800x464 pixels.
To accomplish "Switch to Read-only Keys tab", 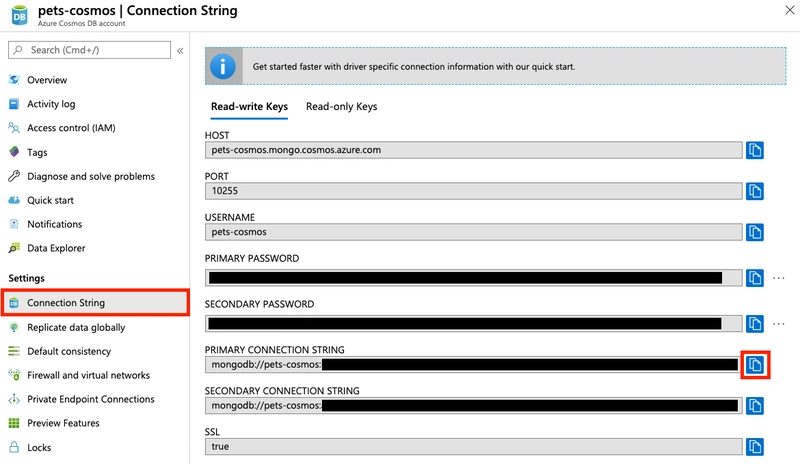I will [x=341, y=107].
